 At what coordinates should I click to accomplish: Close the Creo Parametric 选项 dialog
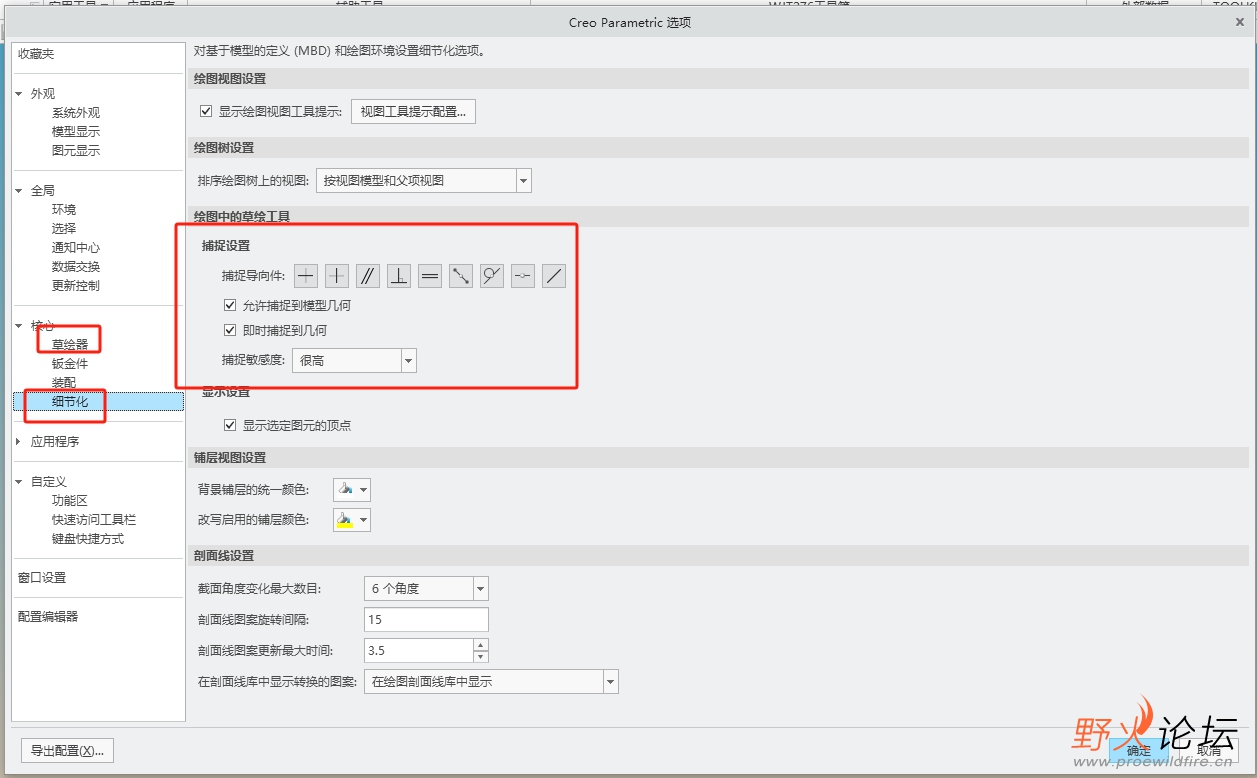1240,21
